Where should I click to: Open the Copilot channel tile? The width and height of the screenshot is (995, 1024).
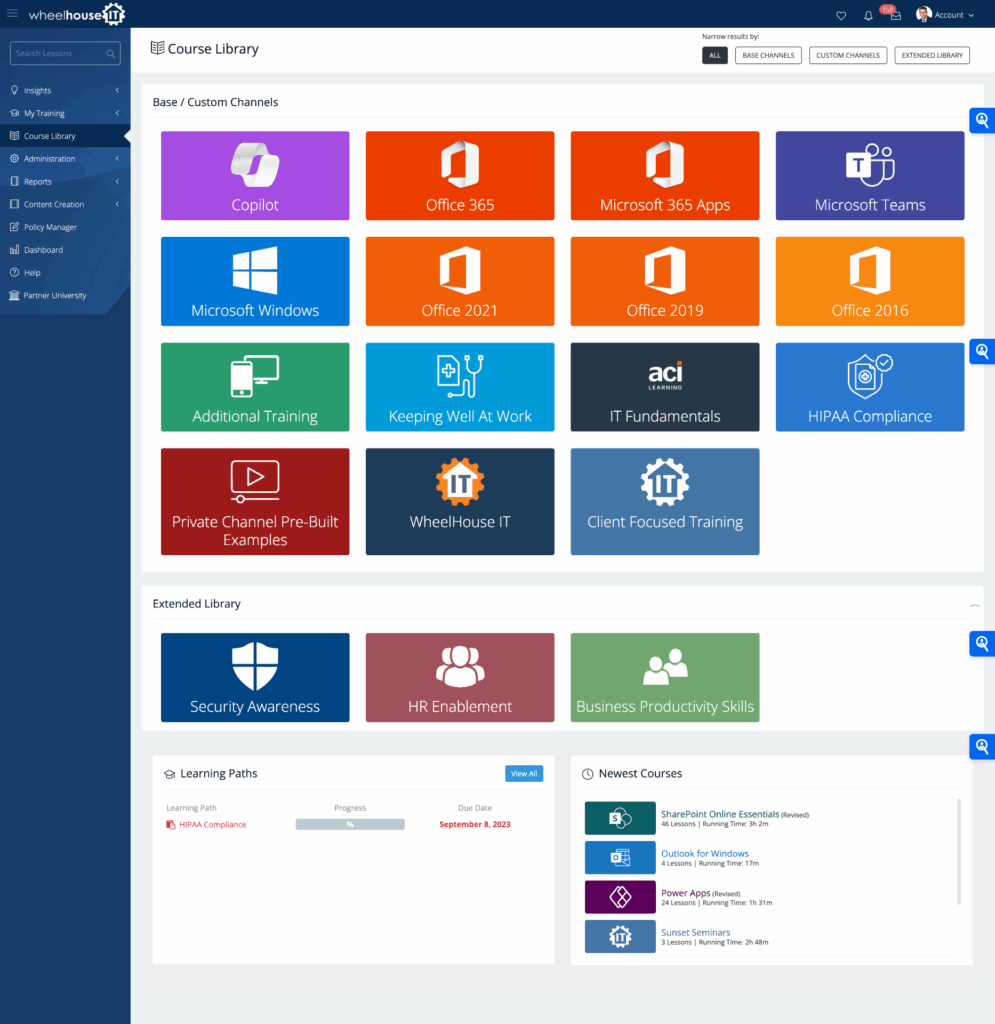[255, 176]
